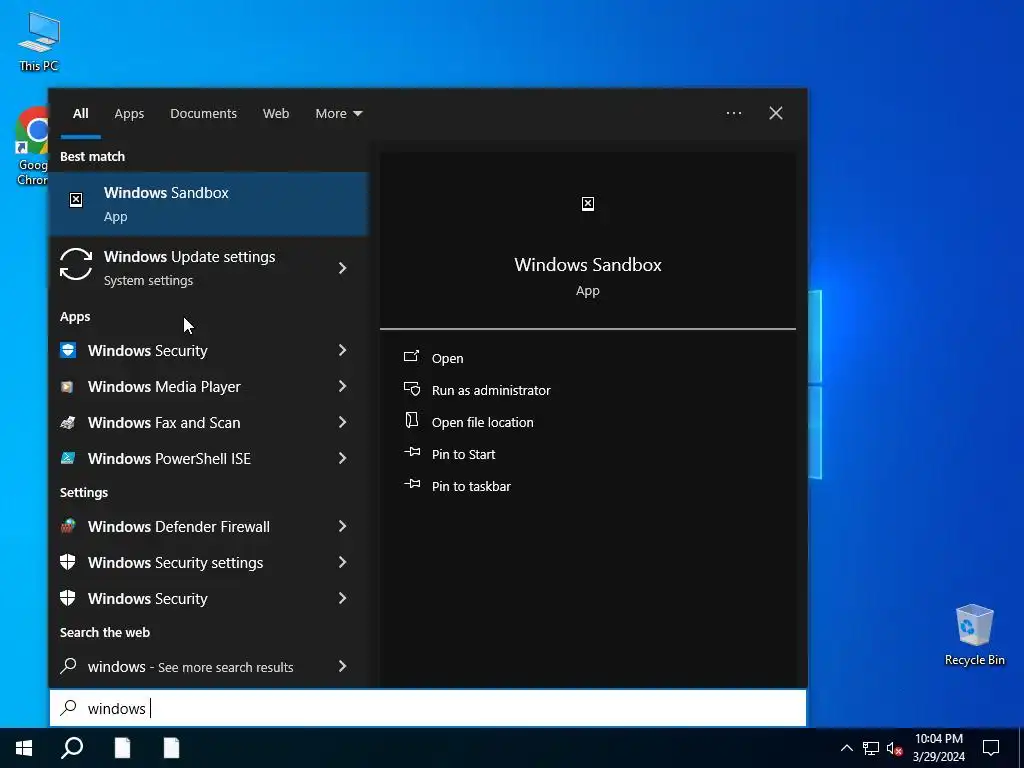Viewport: 1024px width, 768px height.
Task: Expand arrow beside Windows Security settings
Action: pos(342,562)
